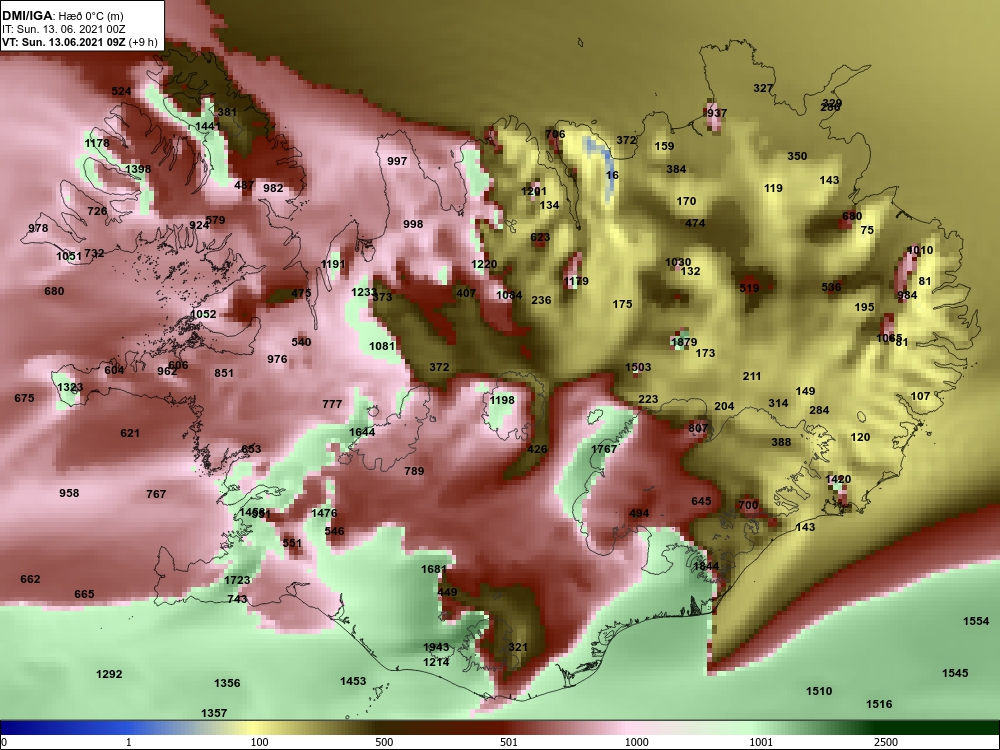Click the map value '1503'
Image resolution: width=1000 pixels, height=750 pixels.
[638, 367]
